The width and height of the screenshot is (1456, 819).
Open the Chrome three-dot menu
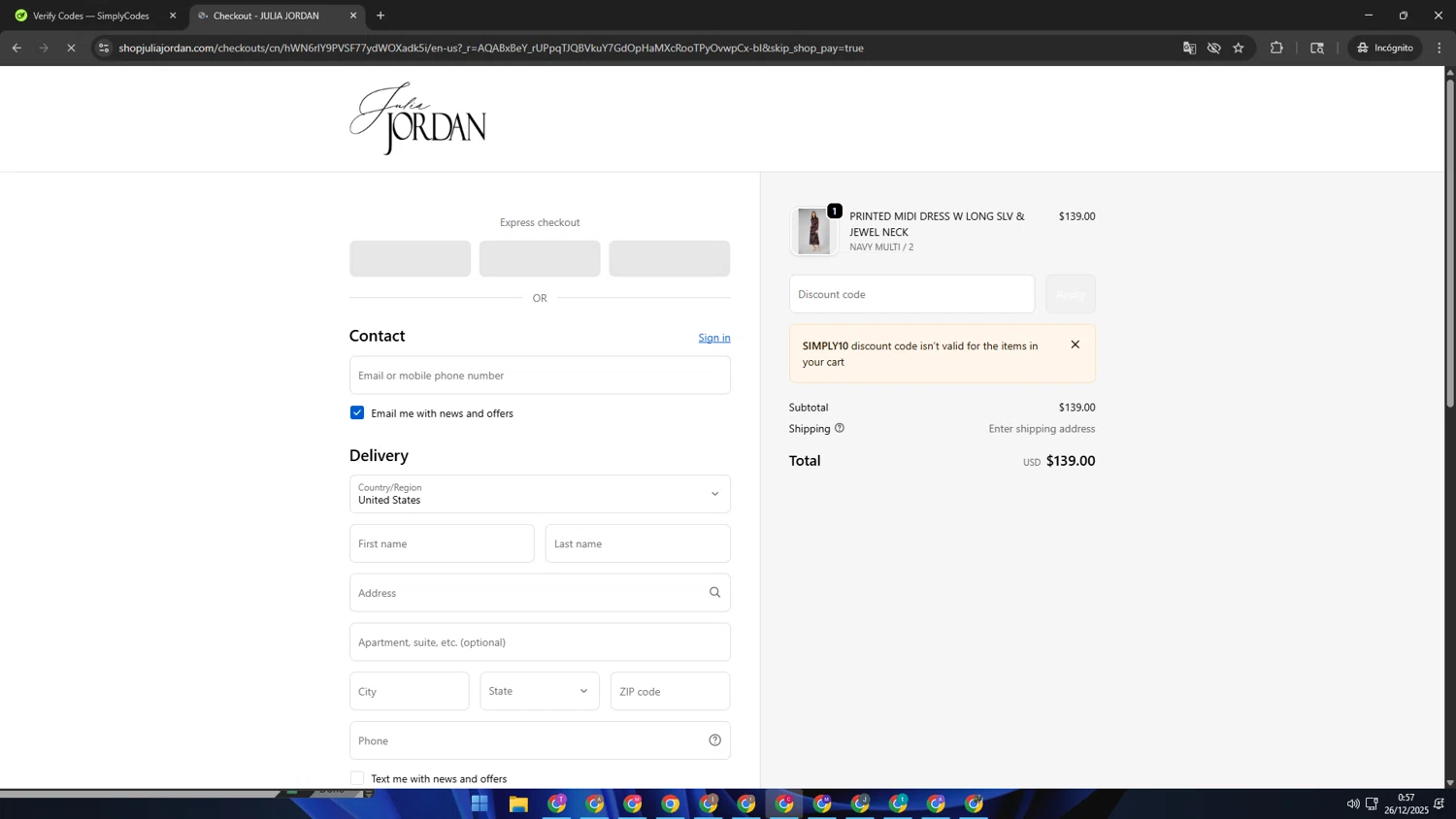(1439, 48)
